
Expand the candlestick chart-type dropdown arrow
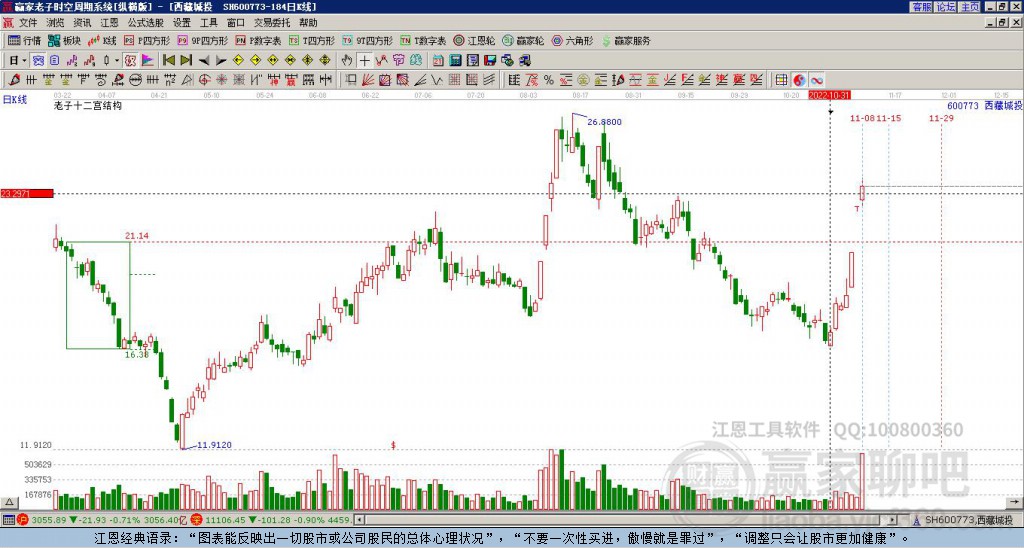(117, 61)
